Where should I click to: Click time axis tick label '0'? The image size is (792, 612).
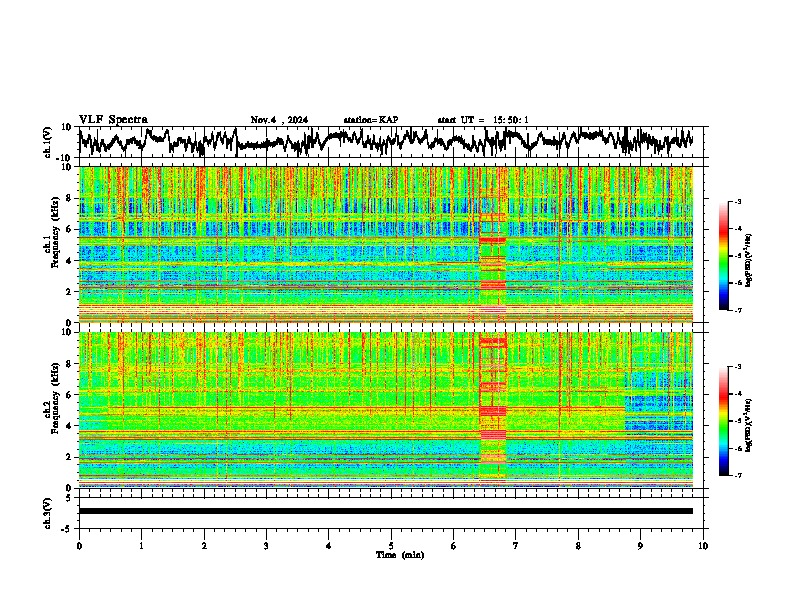[79, 546]
